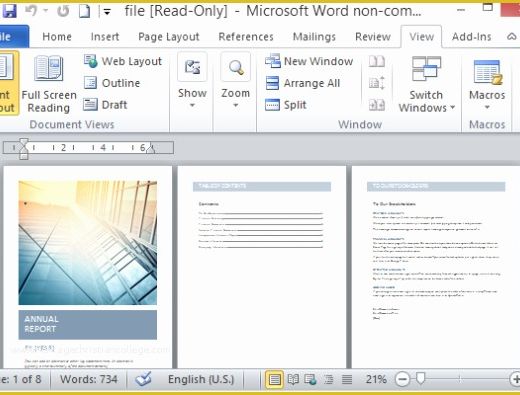Select Print Layout view in ribbon
The image size is (520, 395).
click(8, 83)
